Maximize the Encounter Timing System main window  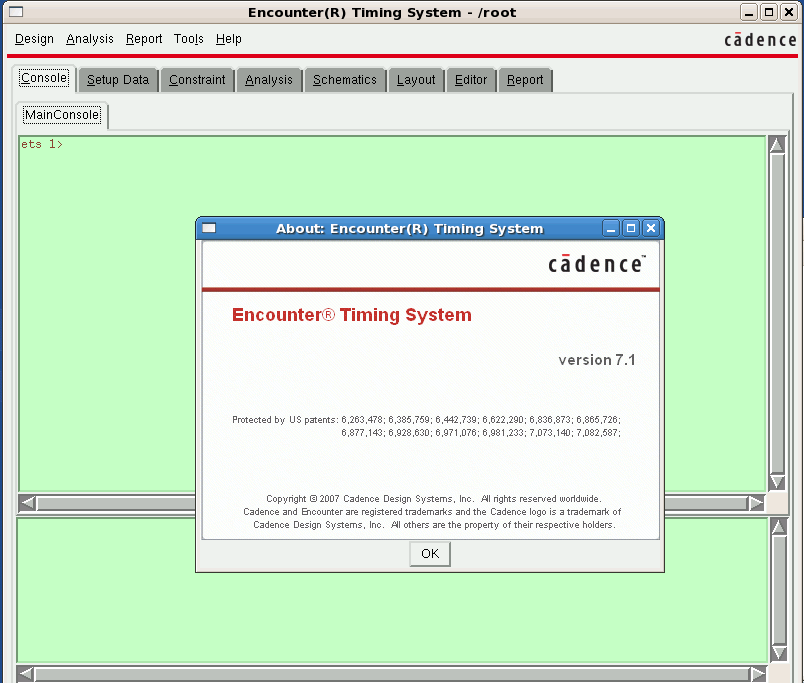click(x=769, y=12)
